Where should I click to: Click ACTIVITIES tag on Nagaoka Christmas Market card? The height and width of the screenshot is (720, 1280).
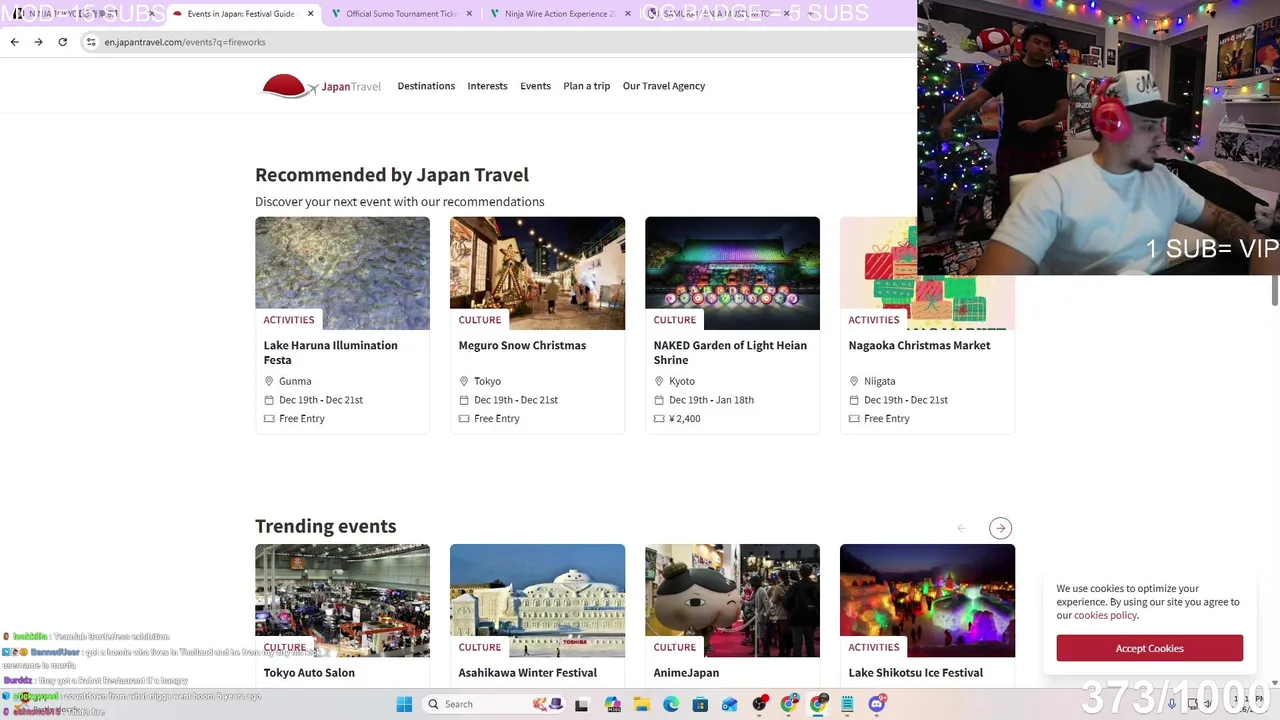[874, 320]
